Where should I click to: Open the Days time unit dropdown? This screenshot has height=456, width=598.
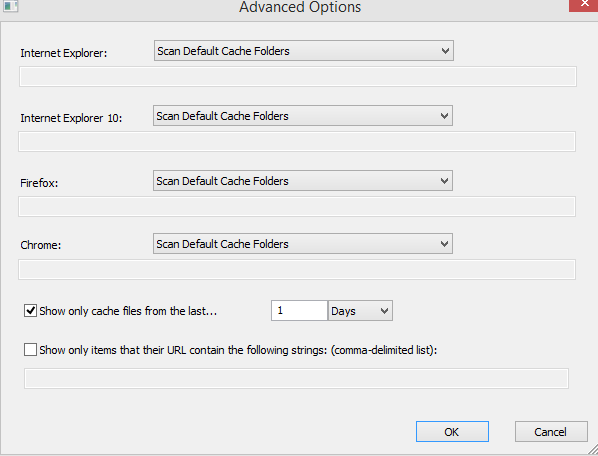pyautogui.click(x=360, y=311)
